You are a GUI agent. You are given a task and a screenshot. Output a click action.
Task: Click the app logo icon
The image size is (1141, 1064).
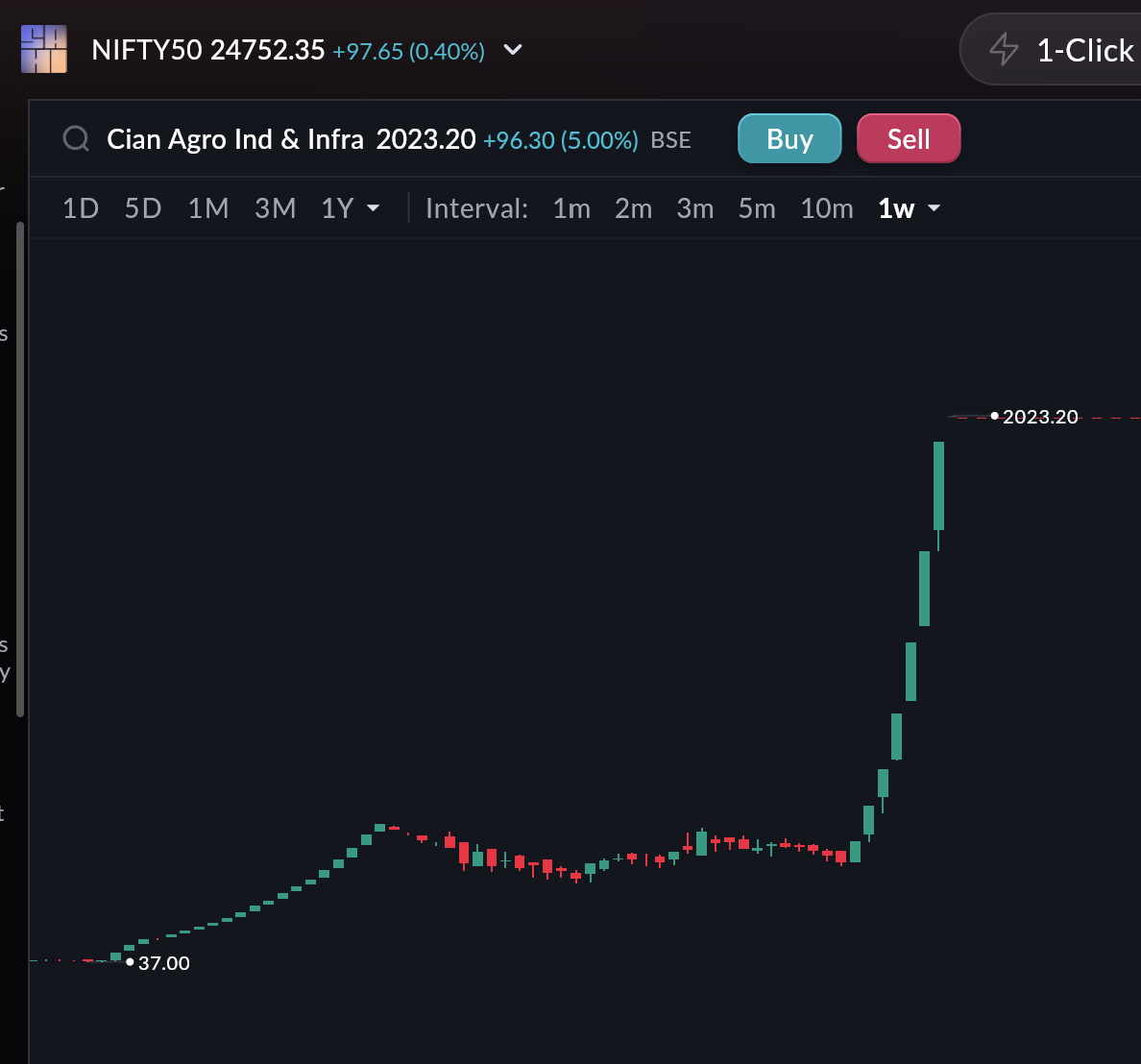(44, 50)
